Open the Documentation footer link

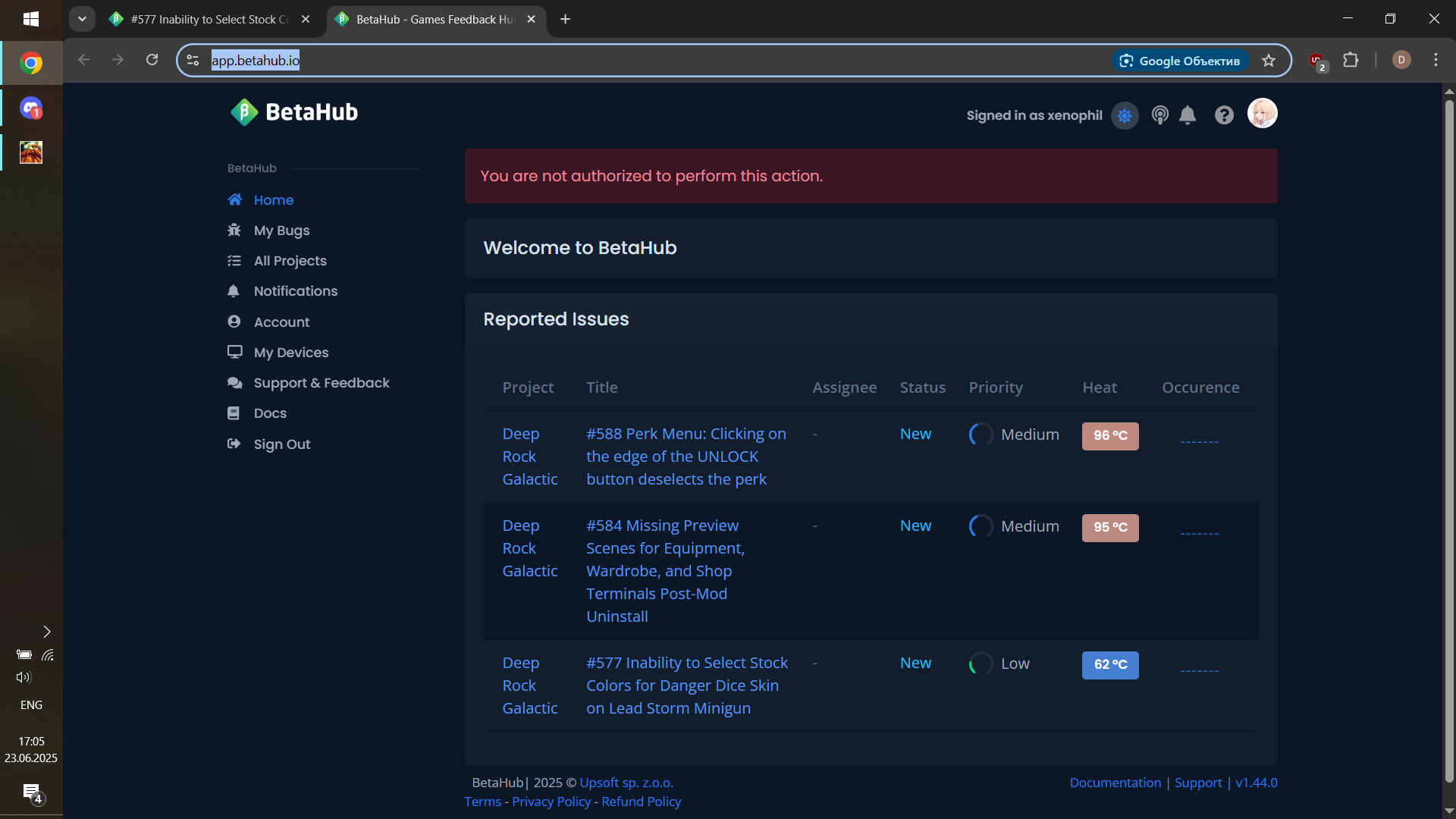pos(1115,783)
